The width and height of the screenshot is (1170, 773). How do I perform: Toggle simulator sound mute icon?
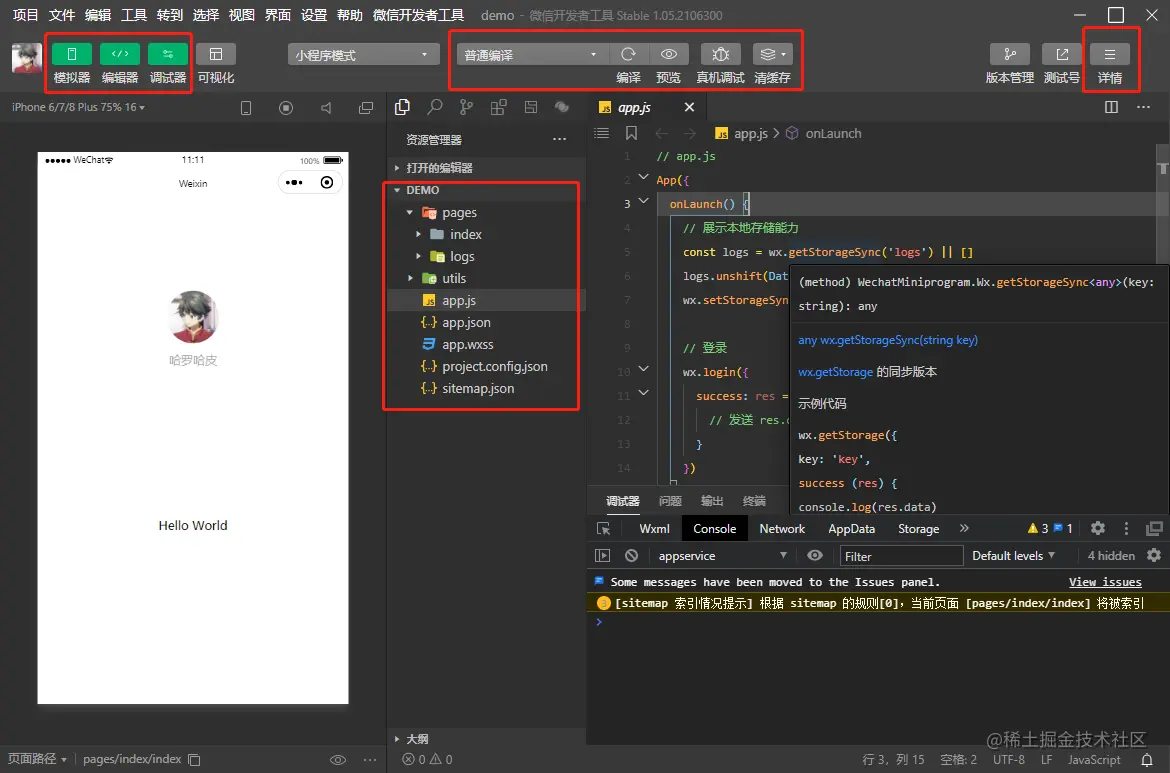326,108
